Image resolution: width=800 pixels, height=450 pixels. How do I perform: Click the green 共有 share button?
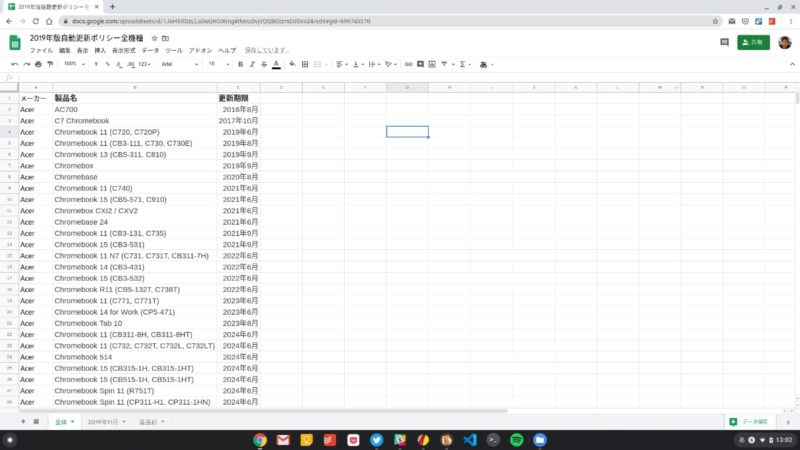753,42
